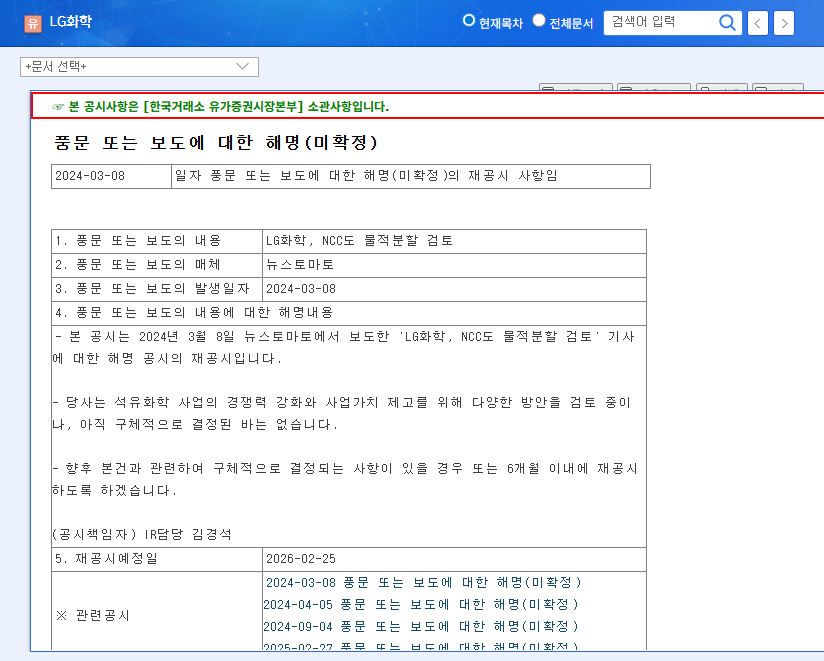Click the '5. 재공시예정일' label cell
The width and height of the screenshot is (824, 661).
pos(157,559)
